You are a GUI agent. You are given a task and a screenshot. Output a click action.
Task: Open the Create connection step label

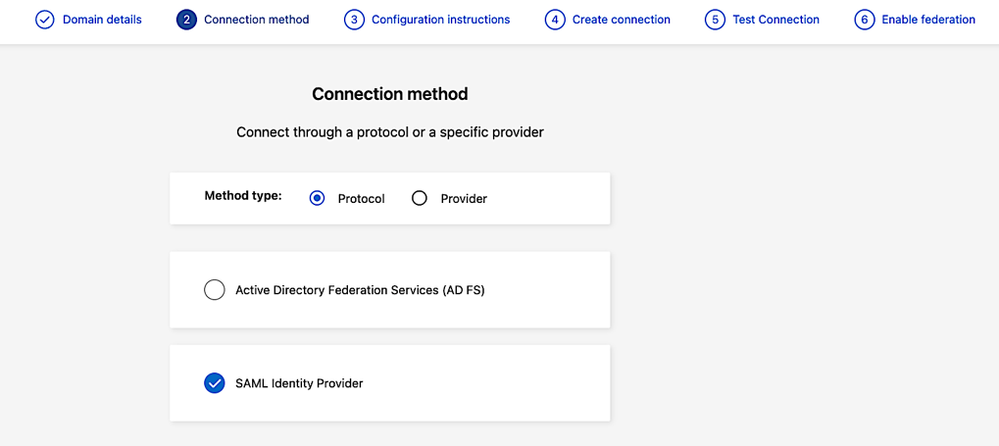[x=621, y=20]
